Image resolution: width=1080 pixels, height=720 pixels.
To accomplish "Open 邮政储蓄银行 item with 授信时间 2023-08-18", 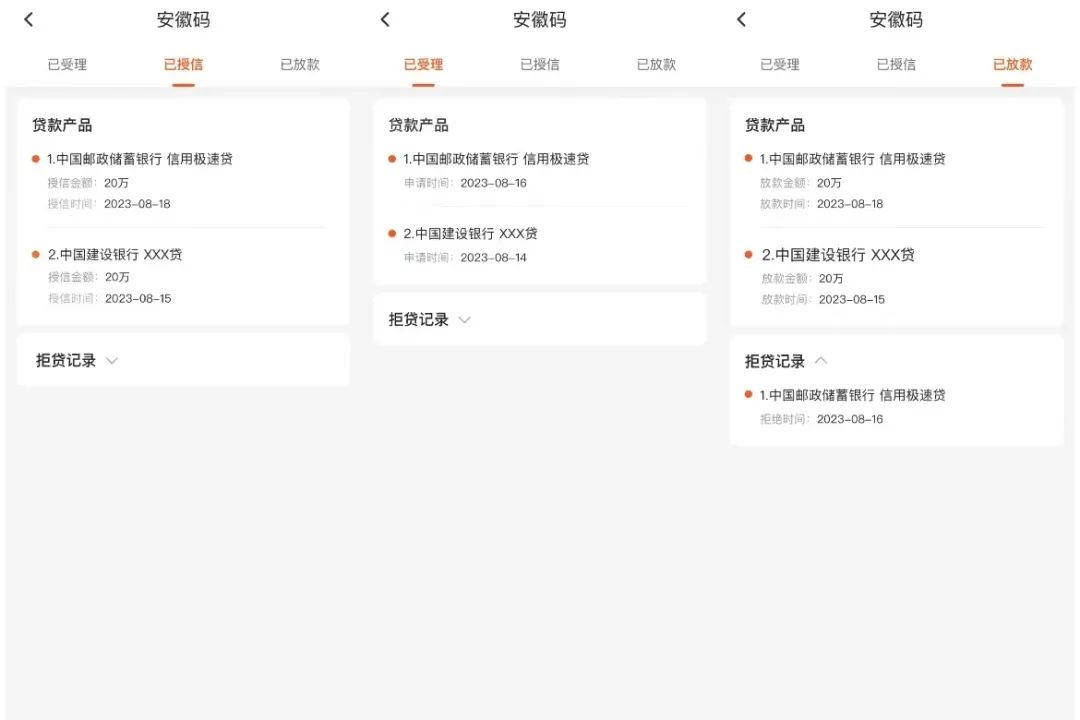I will [x=140, y=159].
